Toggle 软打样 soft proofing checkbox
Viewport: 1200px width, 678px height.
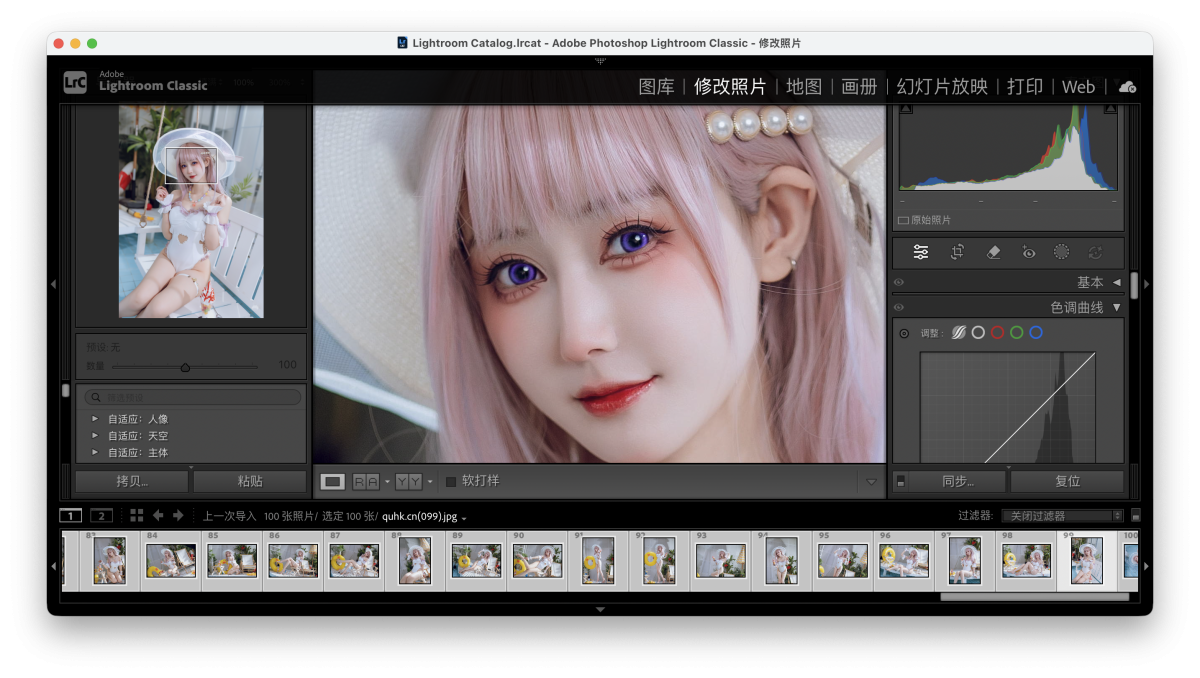click(451, 481)
